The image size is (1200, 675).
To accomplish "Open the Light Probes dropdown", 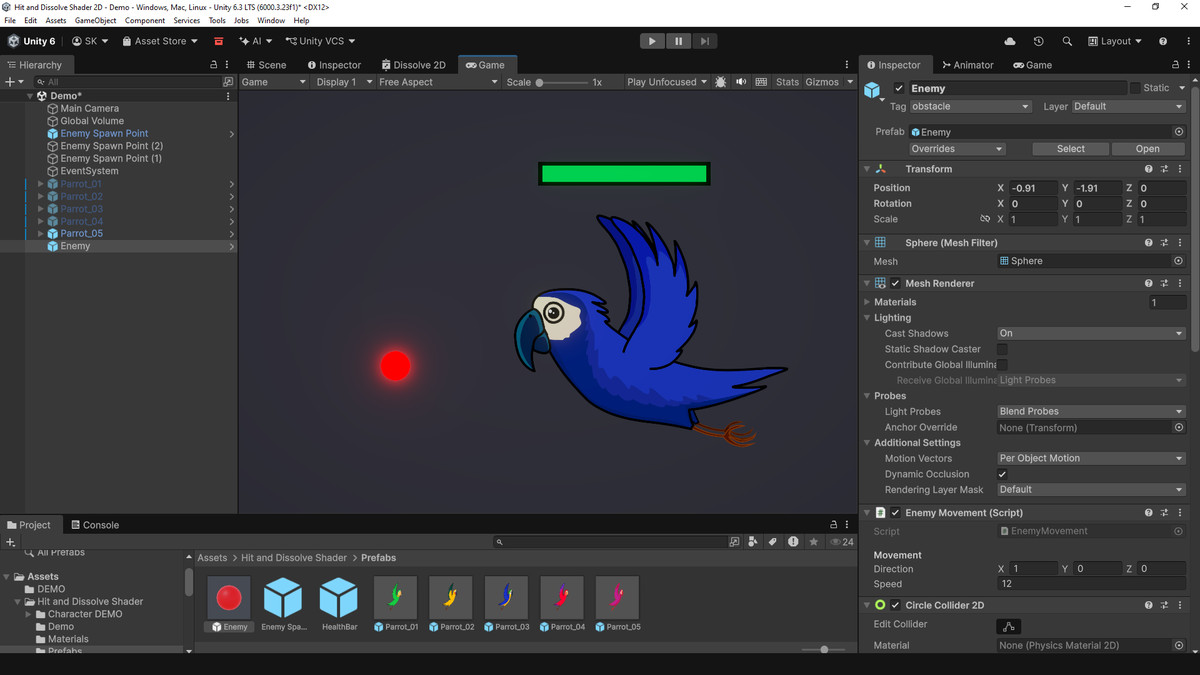I will (x=1091, y=411).
